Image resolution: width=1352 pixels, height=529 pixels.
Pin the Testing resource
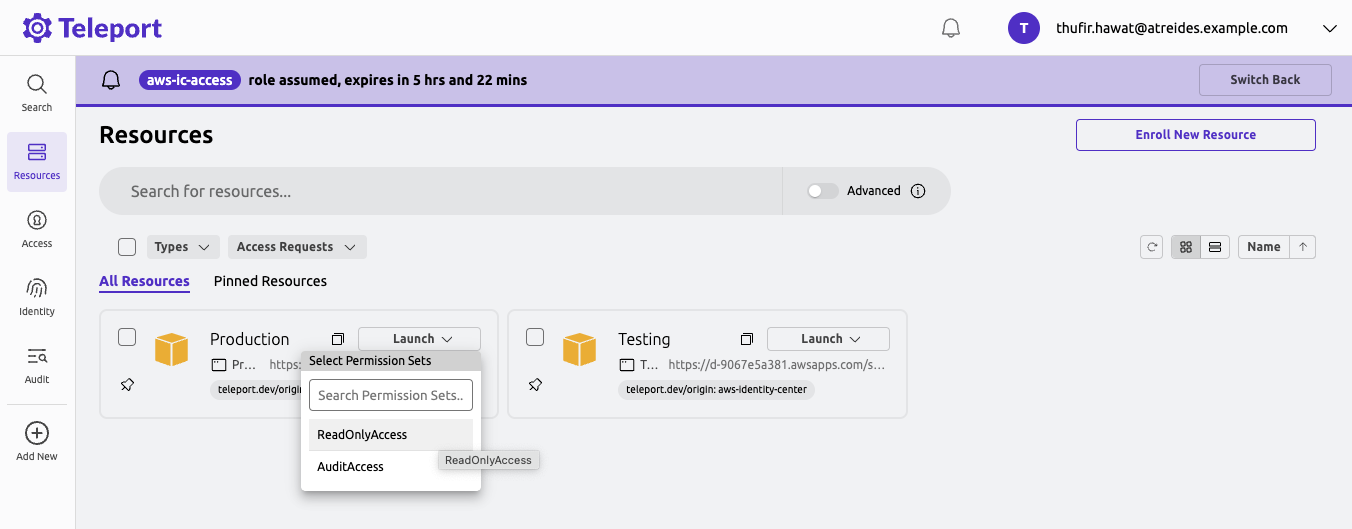point(535,384)
